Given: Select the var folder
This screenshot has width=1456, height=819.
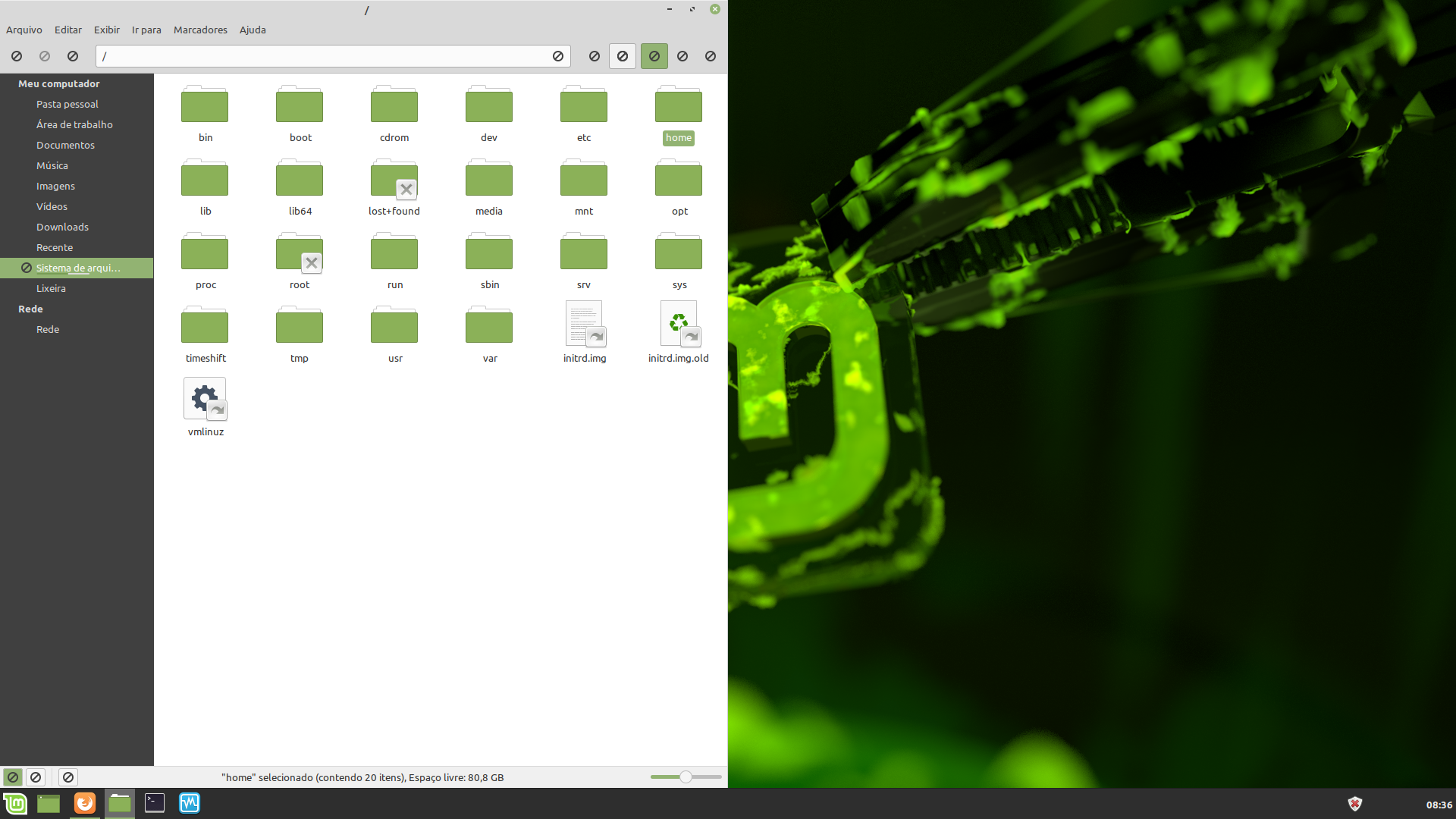Looking at the screenshot, I should (x=489, y=334).
